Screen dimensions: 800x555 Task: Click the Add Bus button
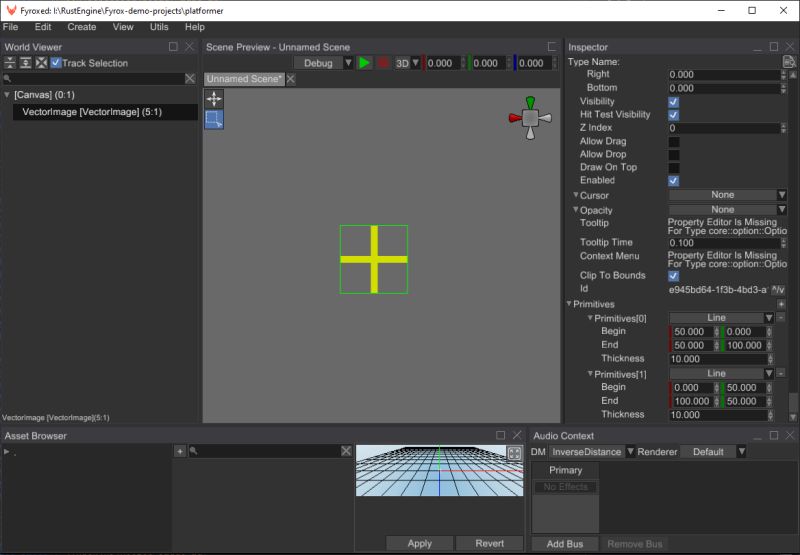pos(565,544)
